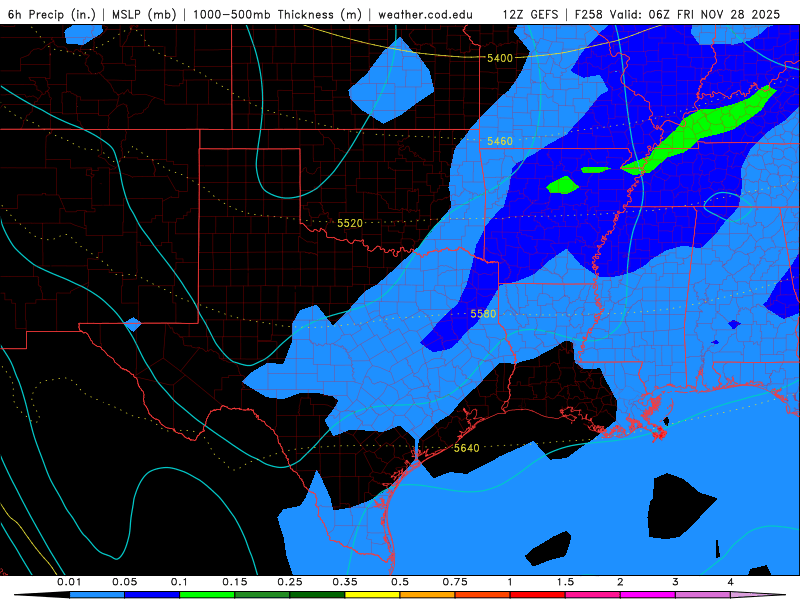
Task: Click the 5520 thickness contour label
Action: click(349, 223)
